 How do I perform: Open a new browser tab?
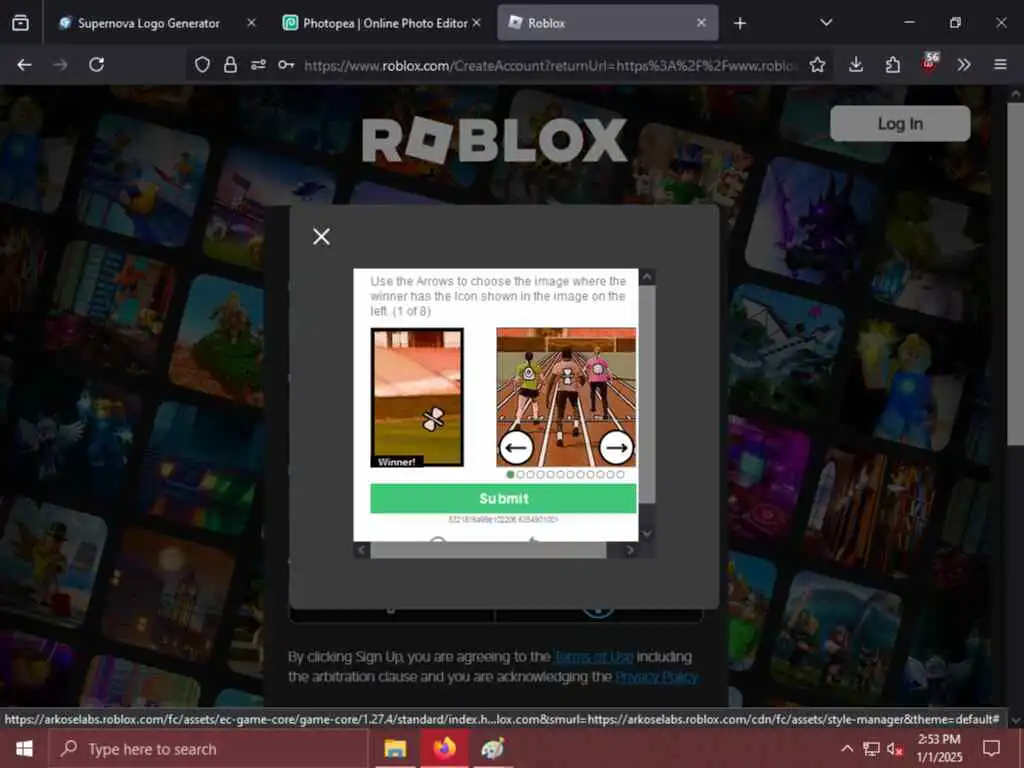click(739, 24)
